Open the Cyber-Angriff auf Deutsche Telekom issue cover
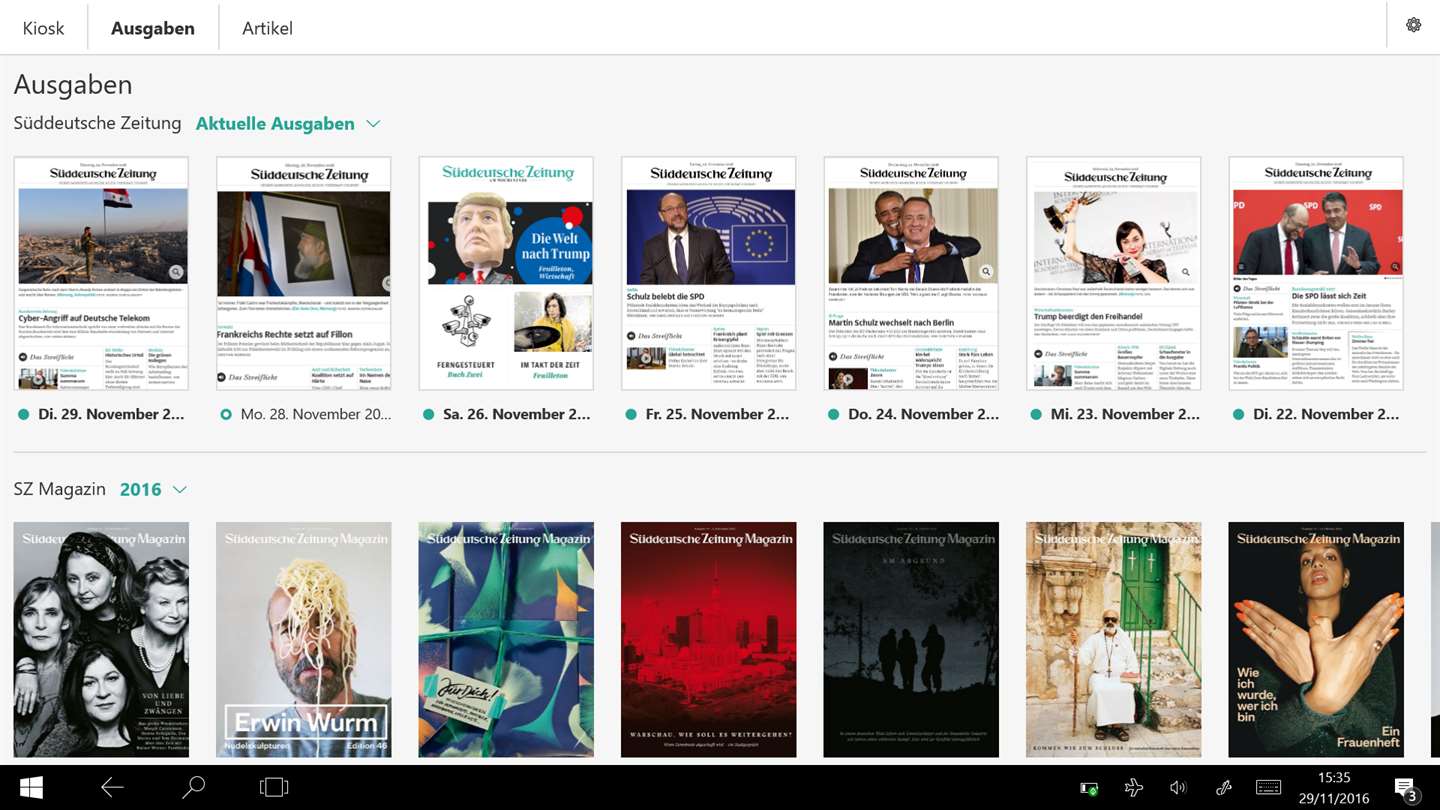Image resolution: width=1440 pixels, height=810 pixels. tap(101, 273)
